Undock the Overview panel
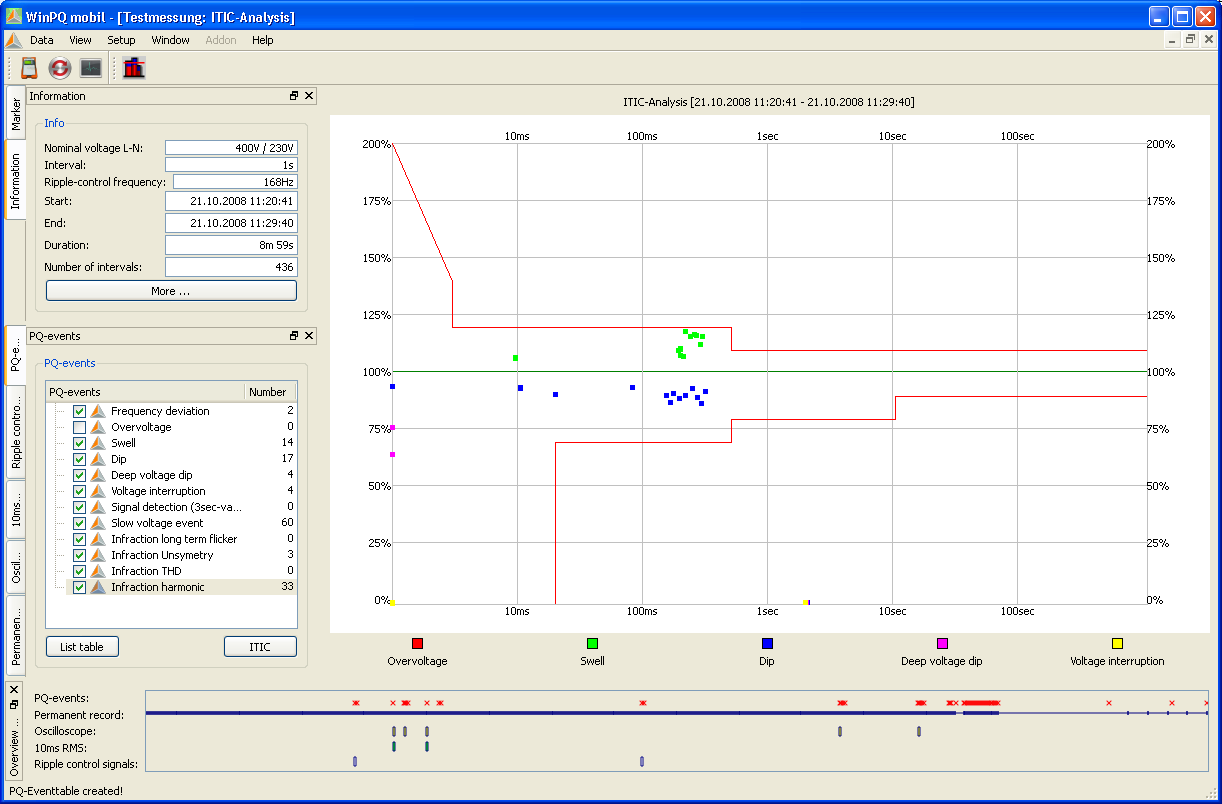 (x=14, y=704)
